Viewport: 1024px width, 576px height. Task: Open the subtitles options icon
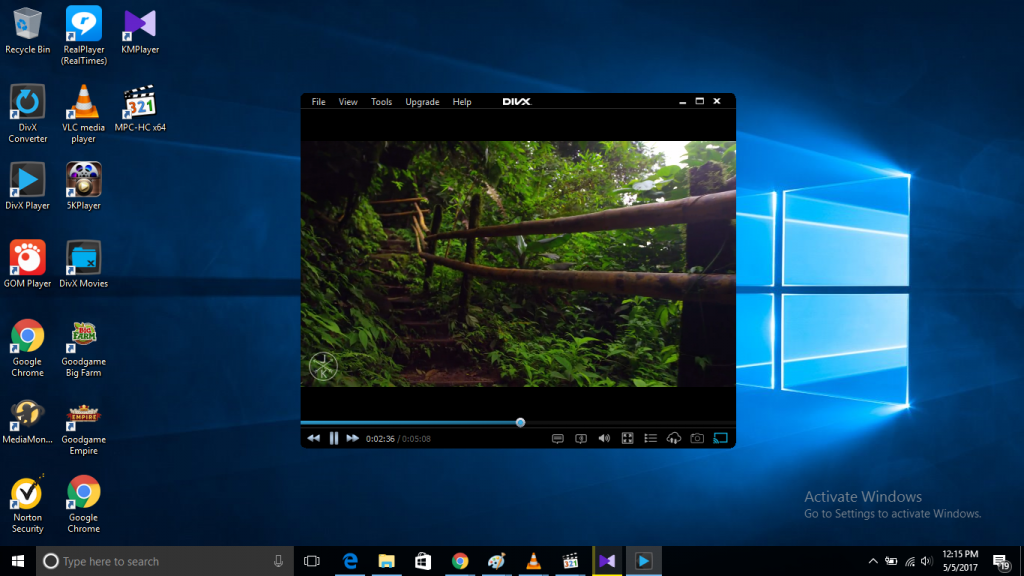[x=558, y=438]
